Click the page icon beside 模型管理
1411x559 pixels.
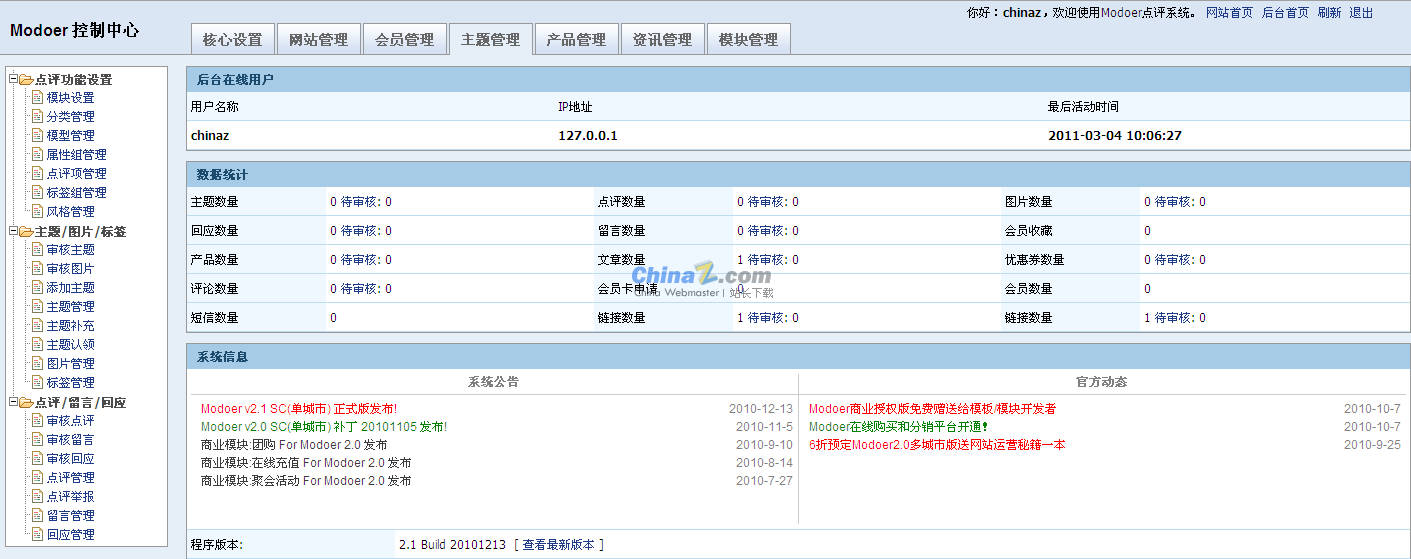(38, 136)
